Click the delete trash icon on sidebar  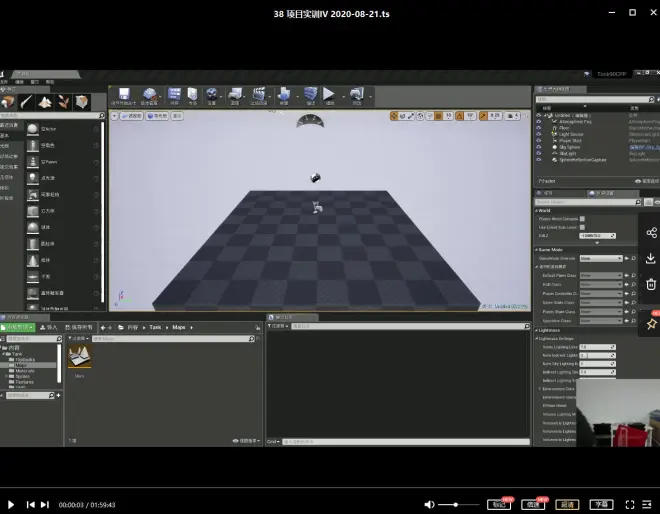click(x=652, y=284)
